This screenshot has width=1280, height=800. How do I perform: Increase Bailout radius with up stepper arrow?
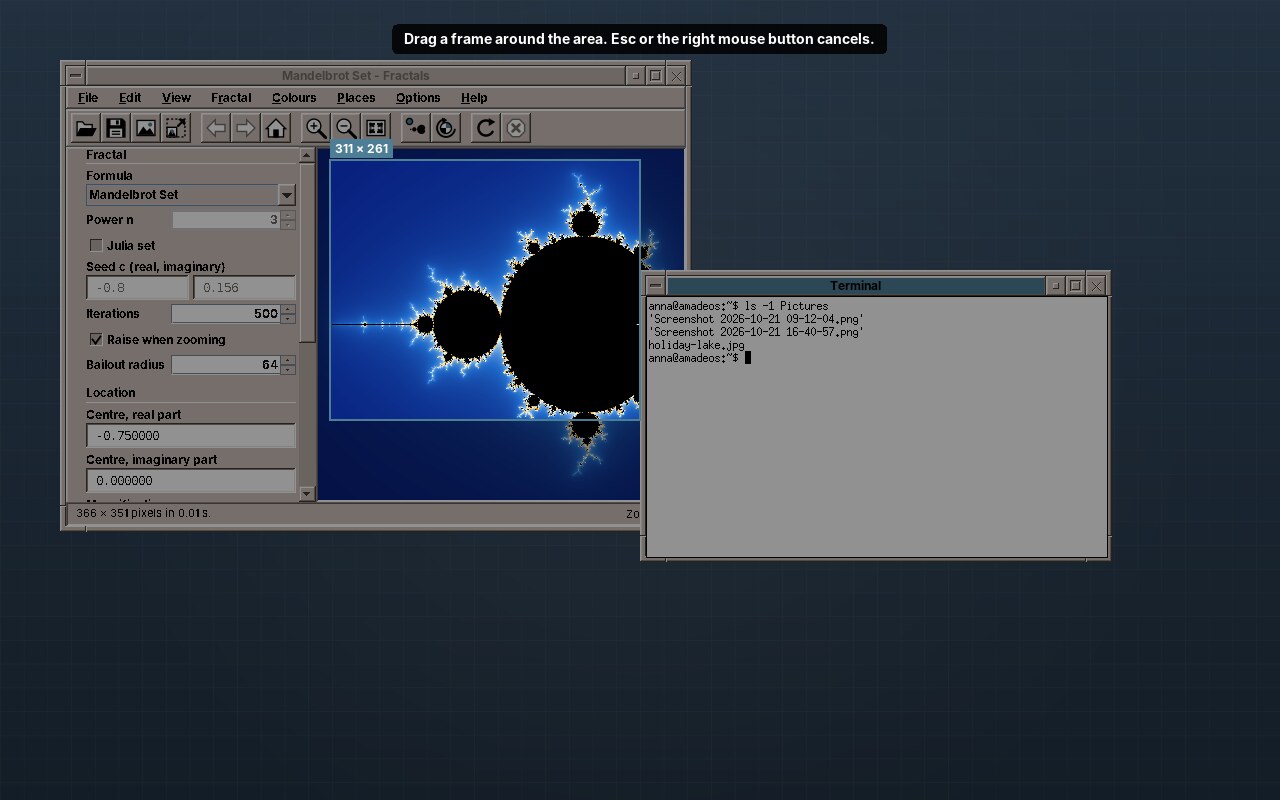pos(288,360)
